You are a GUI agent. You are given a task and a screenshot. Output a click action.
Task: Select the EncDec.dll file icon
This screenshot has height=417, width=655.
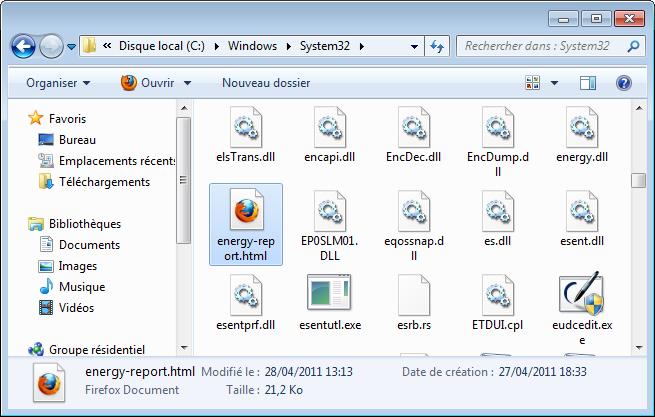tap(414, 127)
